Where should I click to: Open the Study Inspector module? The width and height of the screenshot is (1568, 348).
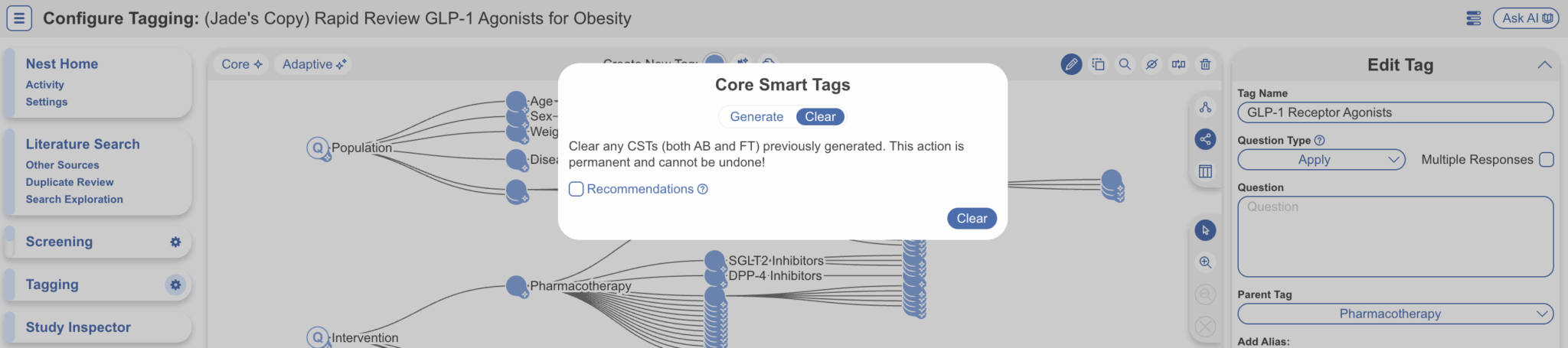pyautogui.click(x=78, y=327)
